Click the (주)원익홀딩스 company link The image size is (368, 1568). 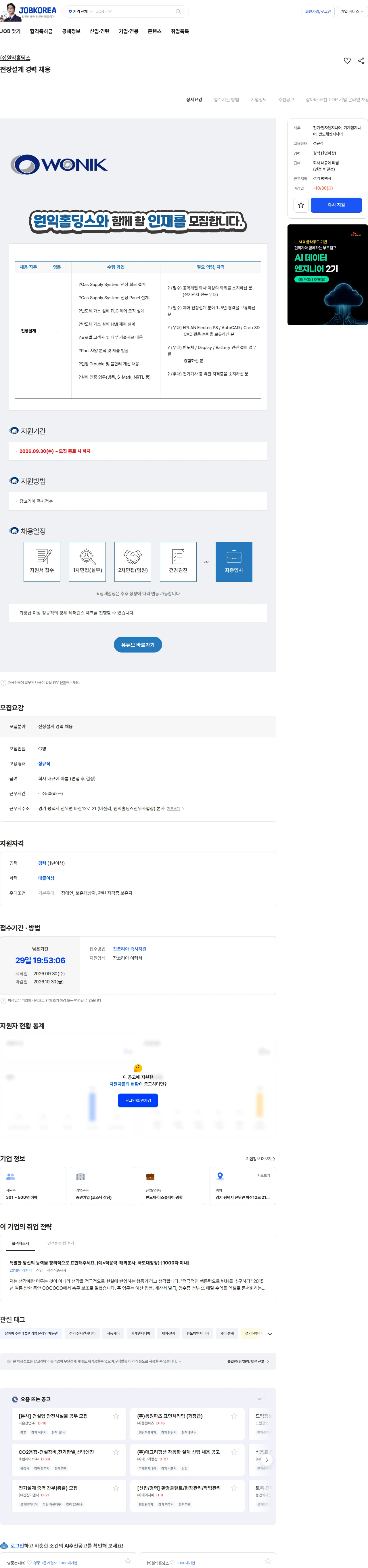tap(15, 58)
